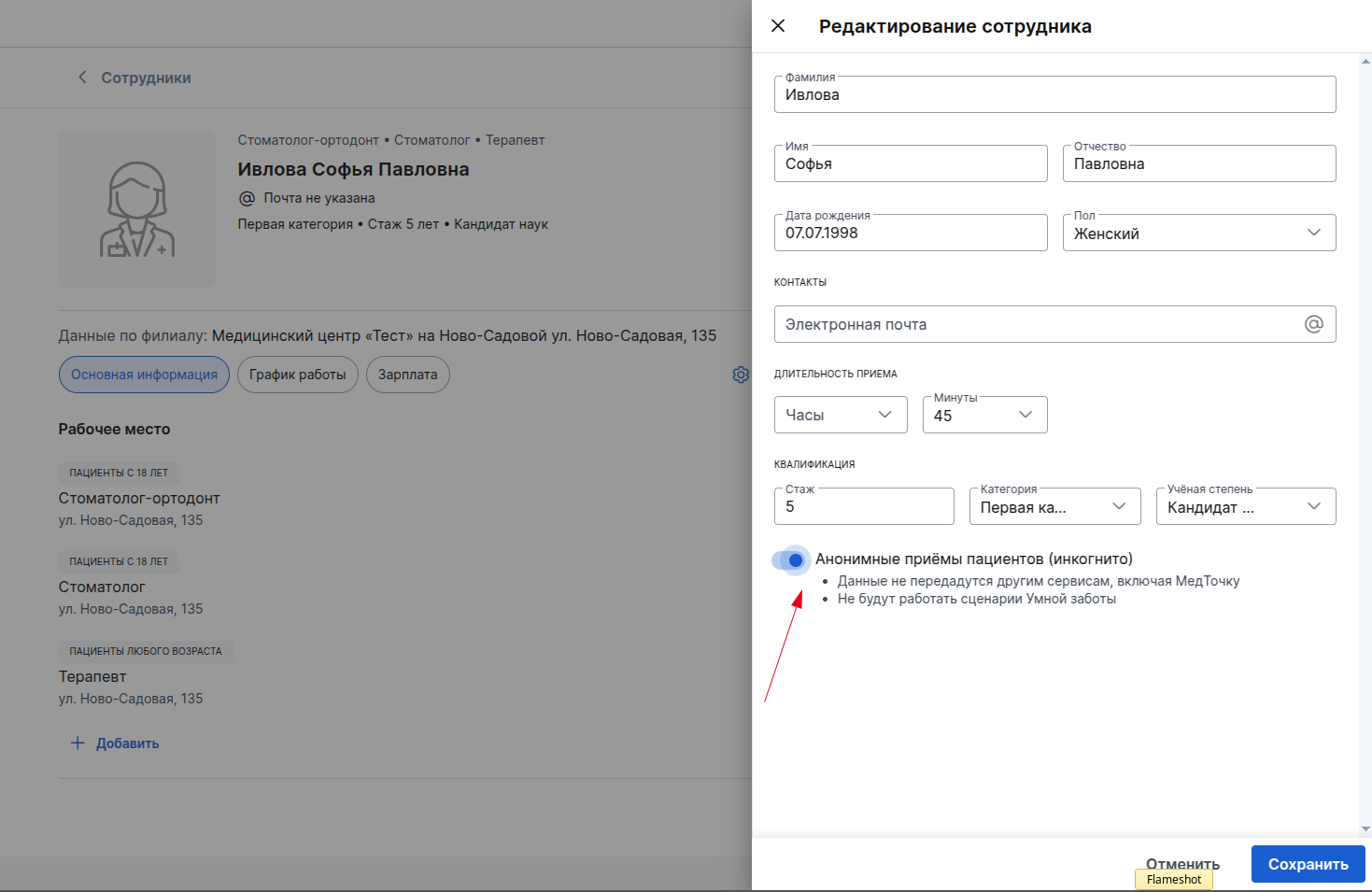Toggle the anonymous appointments (инкогнито) switch
1372x892 pixels.
pyautogui.click(x=789, y=560)
